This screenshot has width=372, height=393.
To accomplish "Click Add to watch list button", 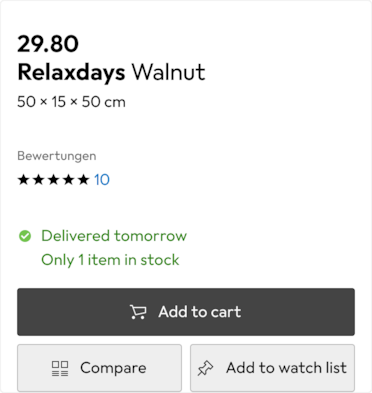I will (272, 368).
